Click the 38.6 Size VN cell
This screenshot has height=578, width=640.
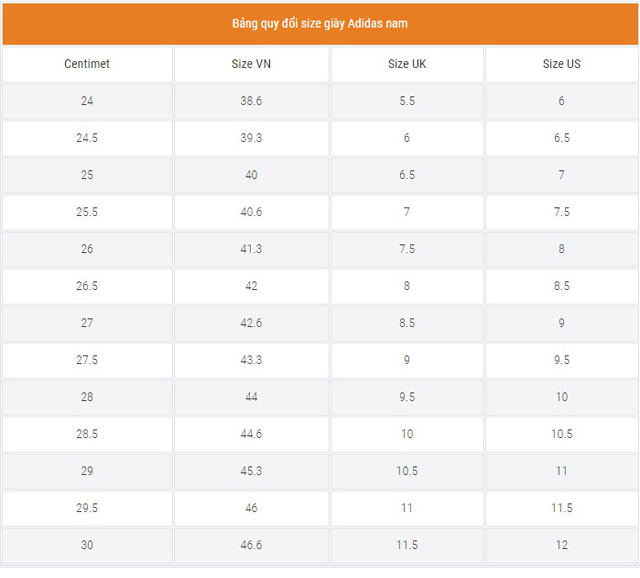[251, 101]
